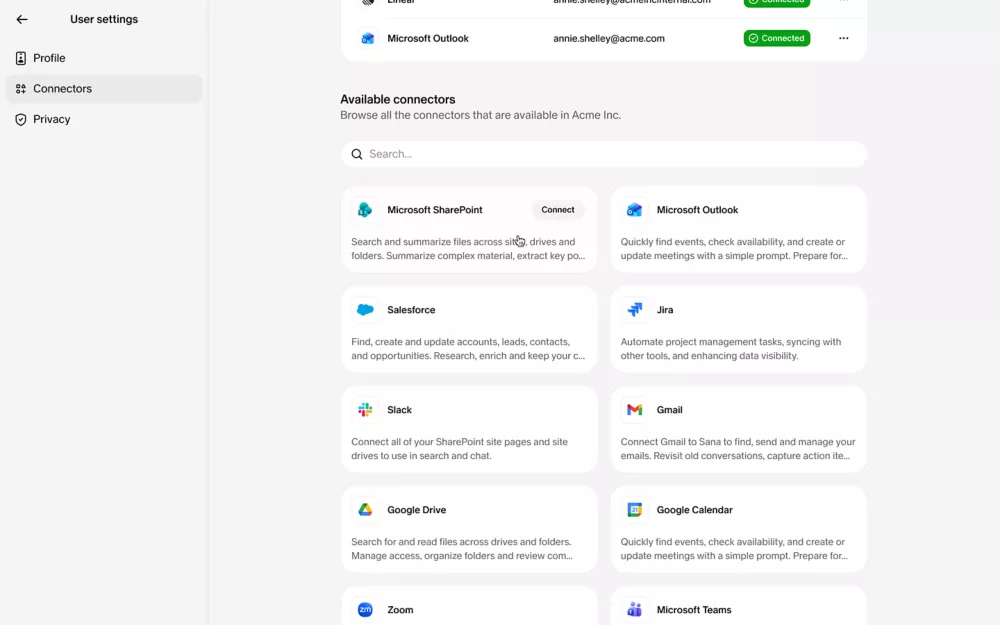Viewport: 1000px width, 625px height.
Task: Select the Google Drive connector name
Action: click(x=416, y=510)
